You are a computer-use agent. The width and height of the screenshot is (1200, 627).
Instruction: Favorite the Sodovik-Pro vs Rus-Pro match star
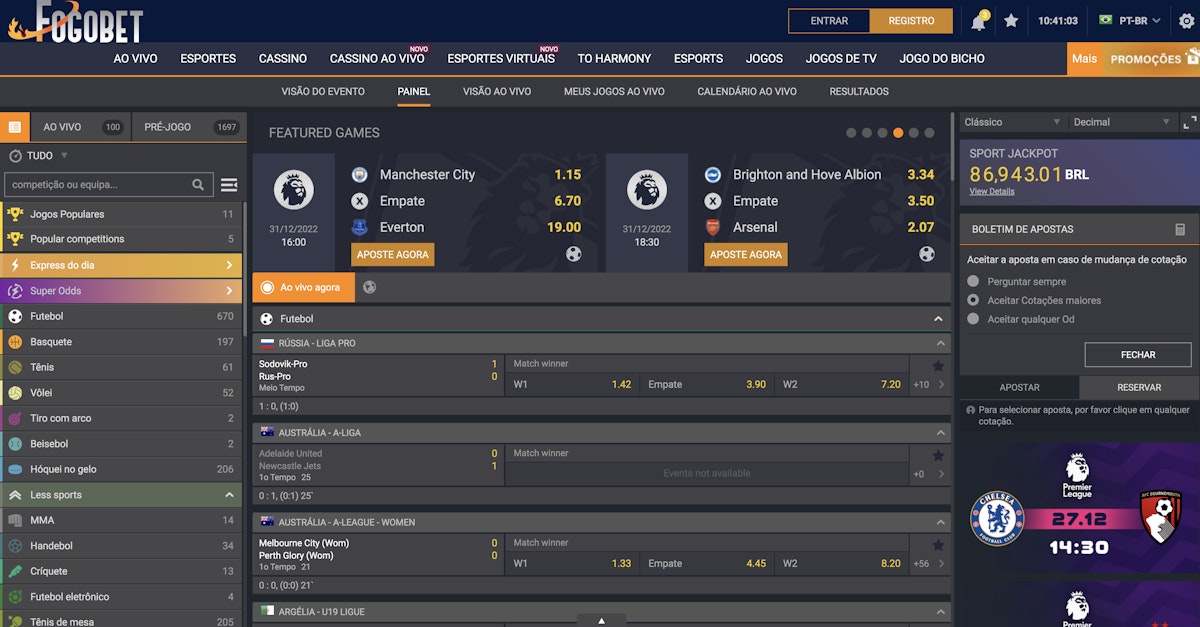[938, 366]
